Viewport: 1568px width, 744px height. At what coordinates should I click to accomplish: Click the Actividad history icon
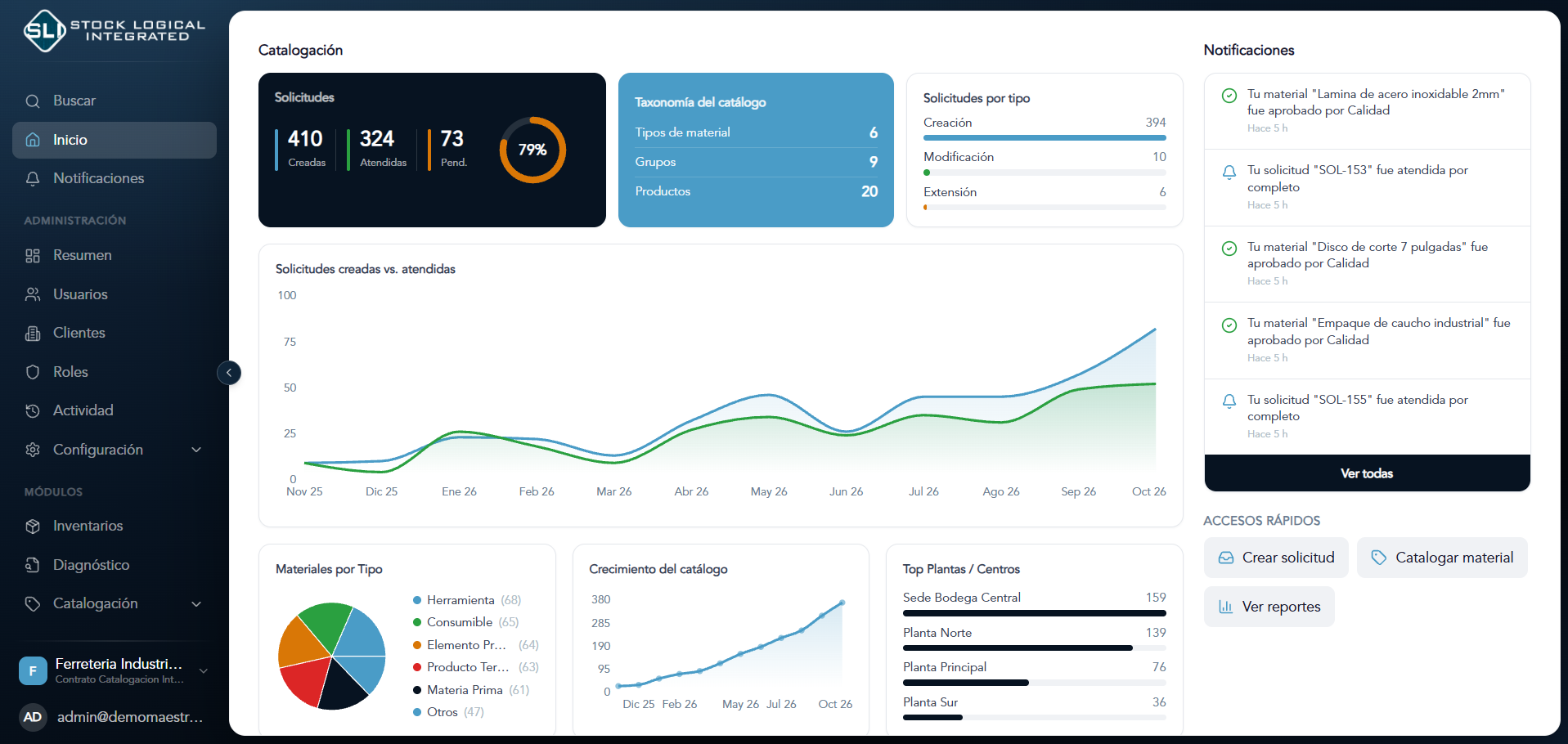pyautogui.click(x=33, y=410)
